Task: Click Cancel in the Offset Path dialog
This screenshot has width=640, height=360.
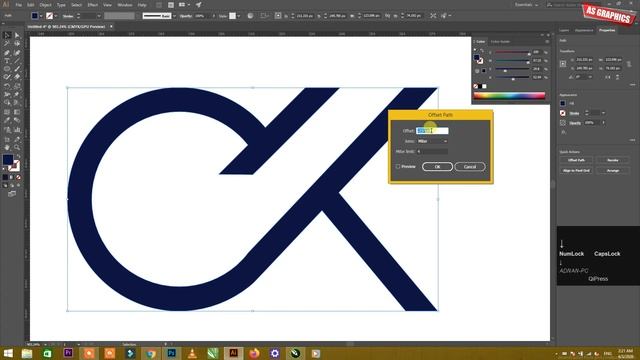Action: pyautogui.click(x=470, y=167)
